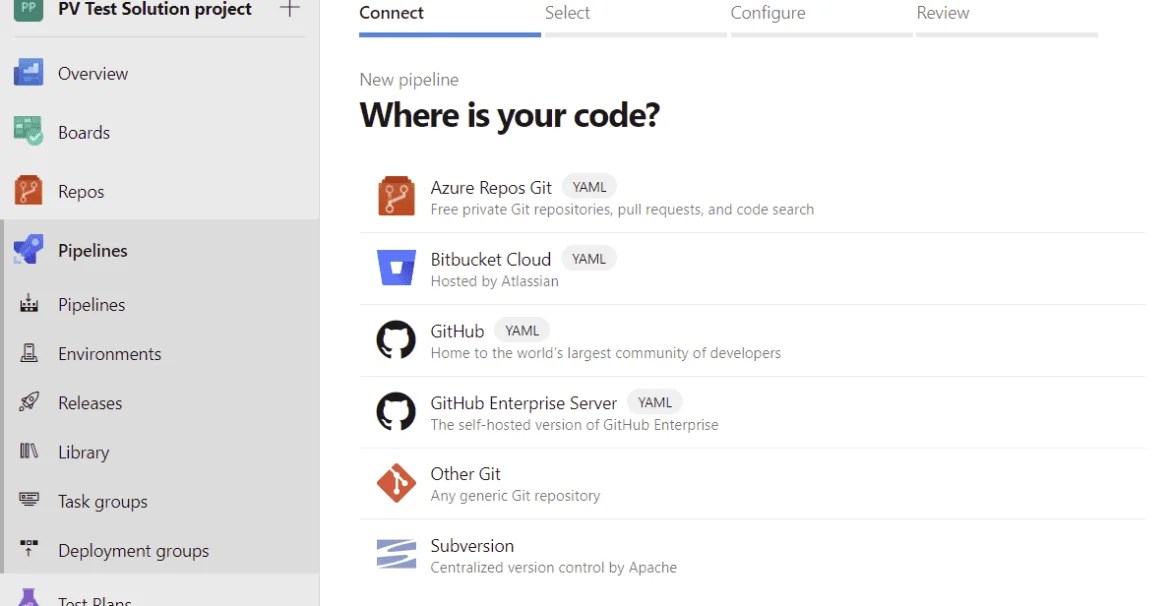Open the Boards icon in sidebar
The width and height of the screenshot is (1170, 606).
(28, 131)
